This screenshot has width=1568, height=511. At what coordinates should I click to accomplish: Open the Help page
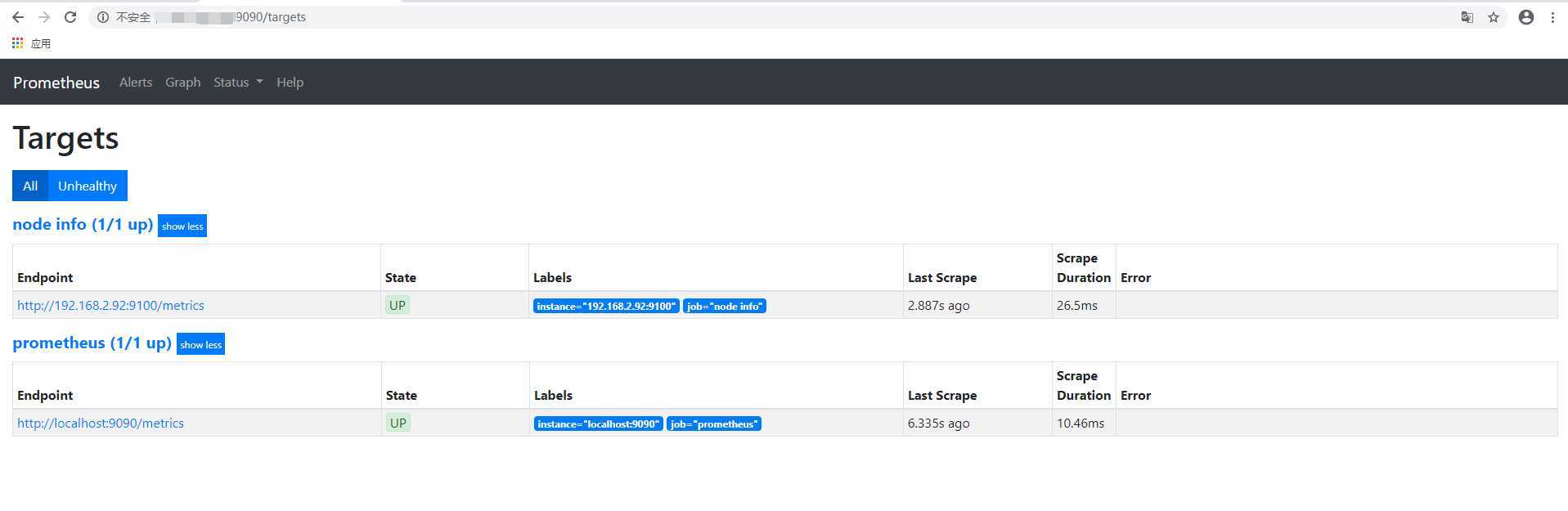[x=290, y=83]
